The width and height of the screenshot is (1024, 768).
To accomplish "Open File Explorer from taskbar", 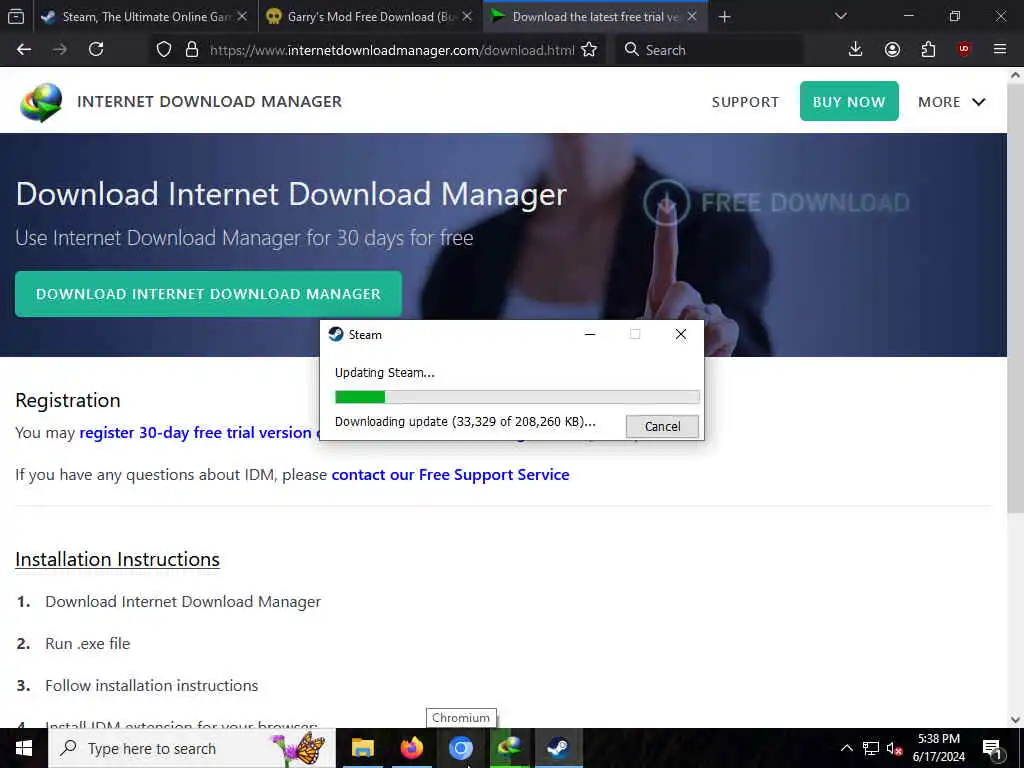I will [x=362, y=748].
